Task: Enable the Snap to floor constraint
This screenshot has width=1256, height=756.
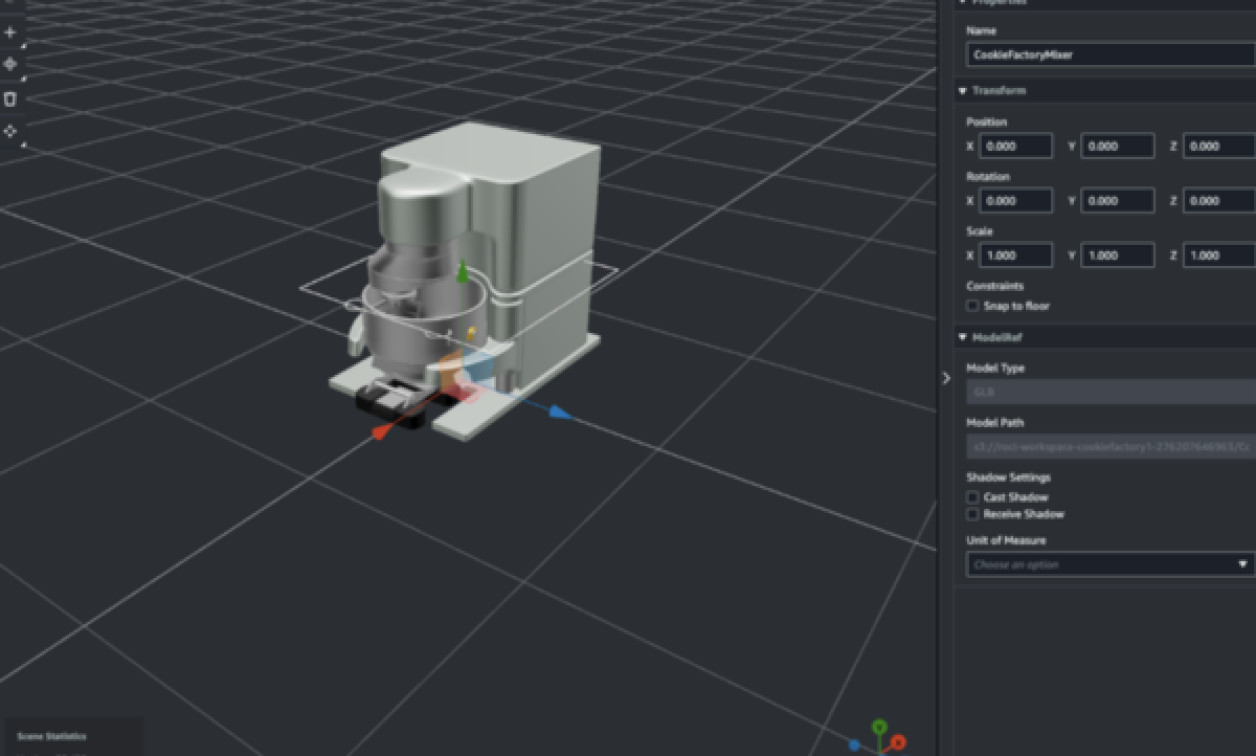Action: (x=972, y=306)
